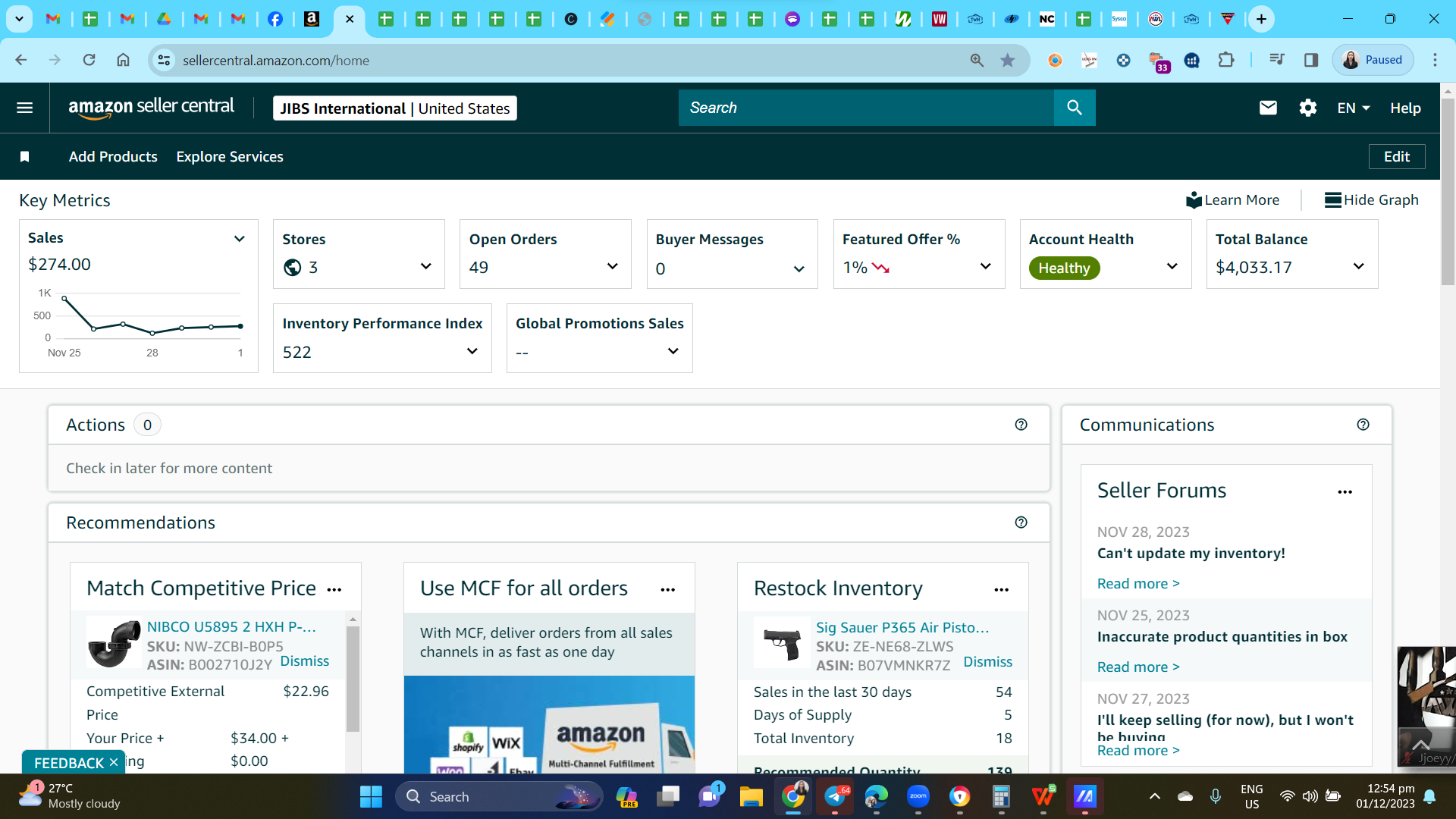1456x819 pixels.
Task: Expand the Featured Offer % dropdown
Action: coord(986,267)
